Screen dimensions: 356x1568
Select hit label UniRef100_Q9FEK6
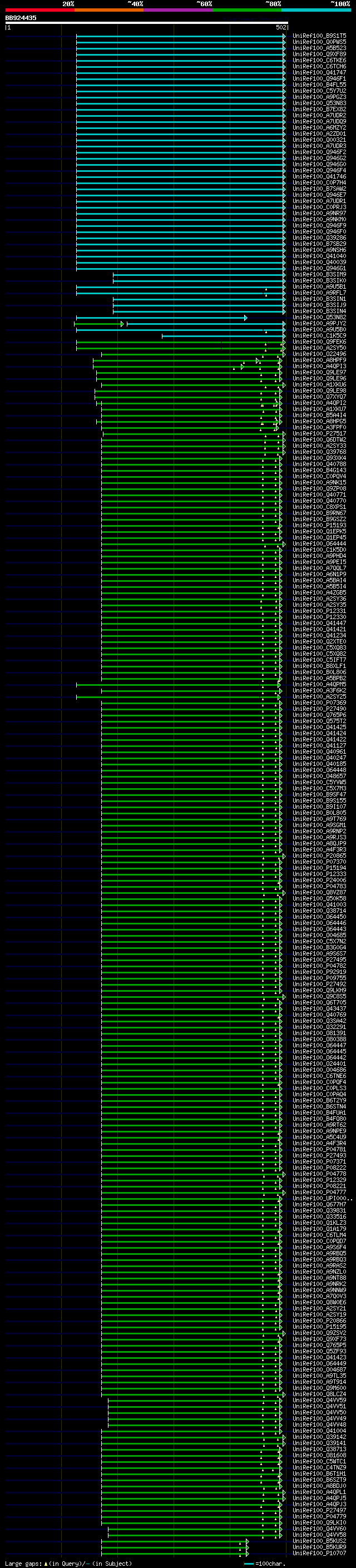coord(319,342)
